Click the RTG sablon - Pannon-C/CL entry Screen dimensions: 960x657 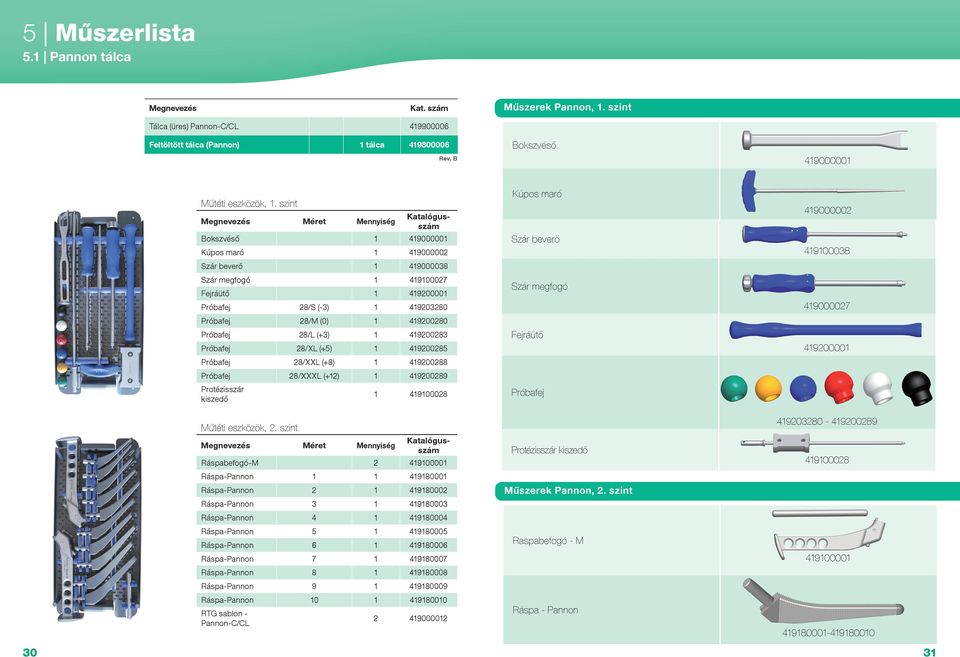225,618
